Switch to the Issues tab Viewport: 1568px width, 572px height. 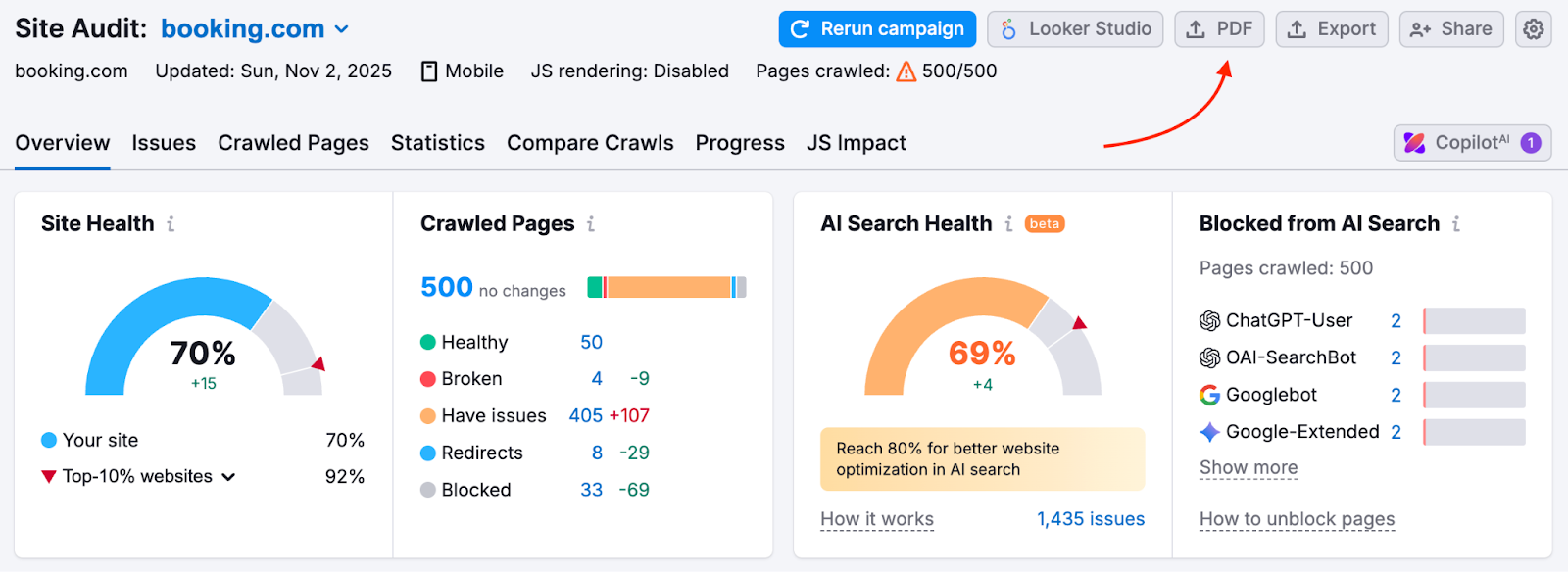point(164,143)
